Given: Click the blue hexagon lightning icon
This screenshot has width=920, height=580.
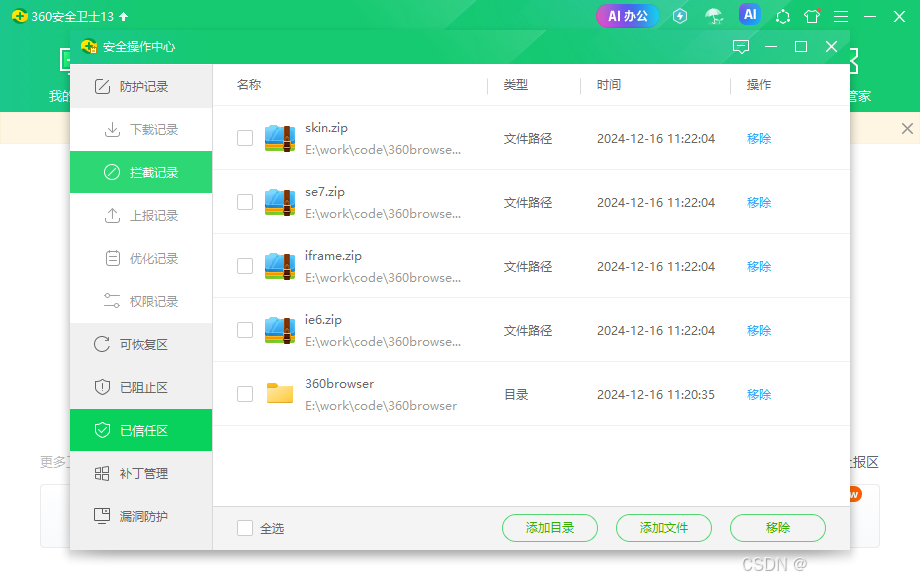Looking at the screenshot, I should [x=680, y=16].
